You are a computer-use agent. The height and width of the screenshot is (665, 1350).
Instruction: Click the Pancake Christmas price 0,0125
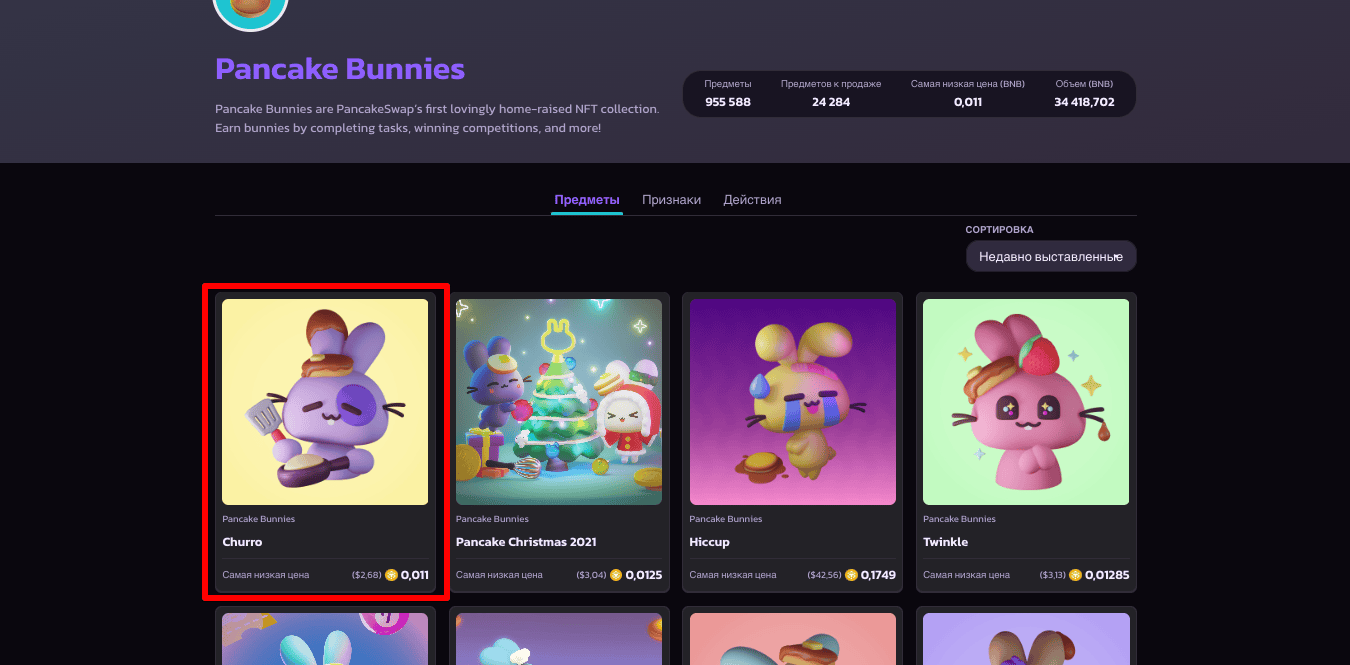pyautogui.click(x=644, y=575)
